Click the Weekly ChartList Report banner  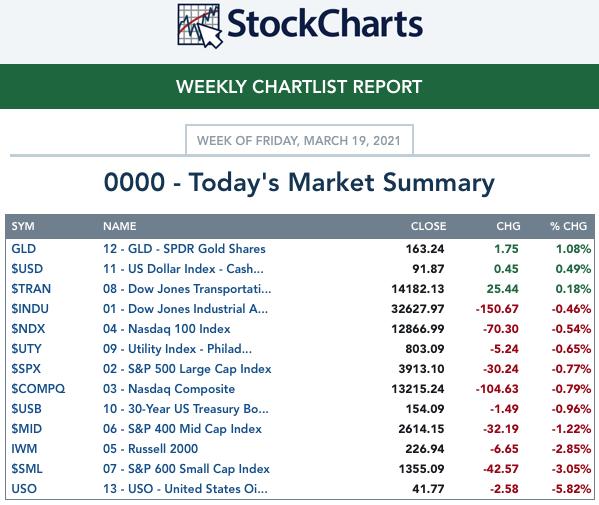coord(299,87)
